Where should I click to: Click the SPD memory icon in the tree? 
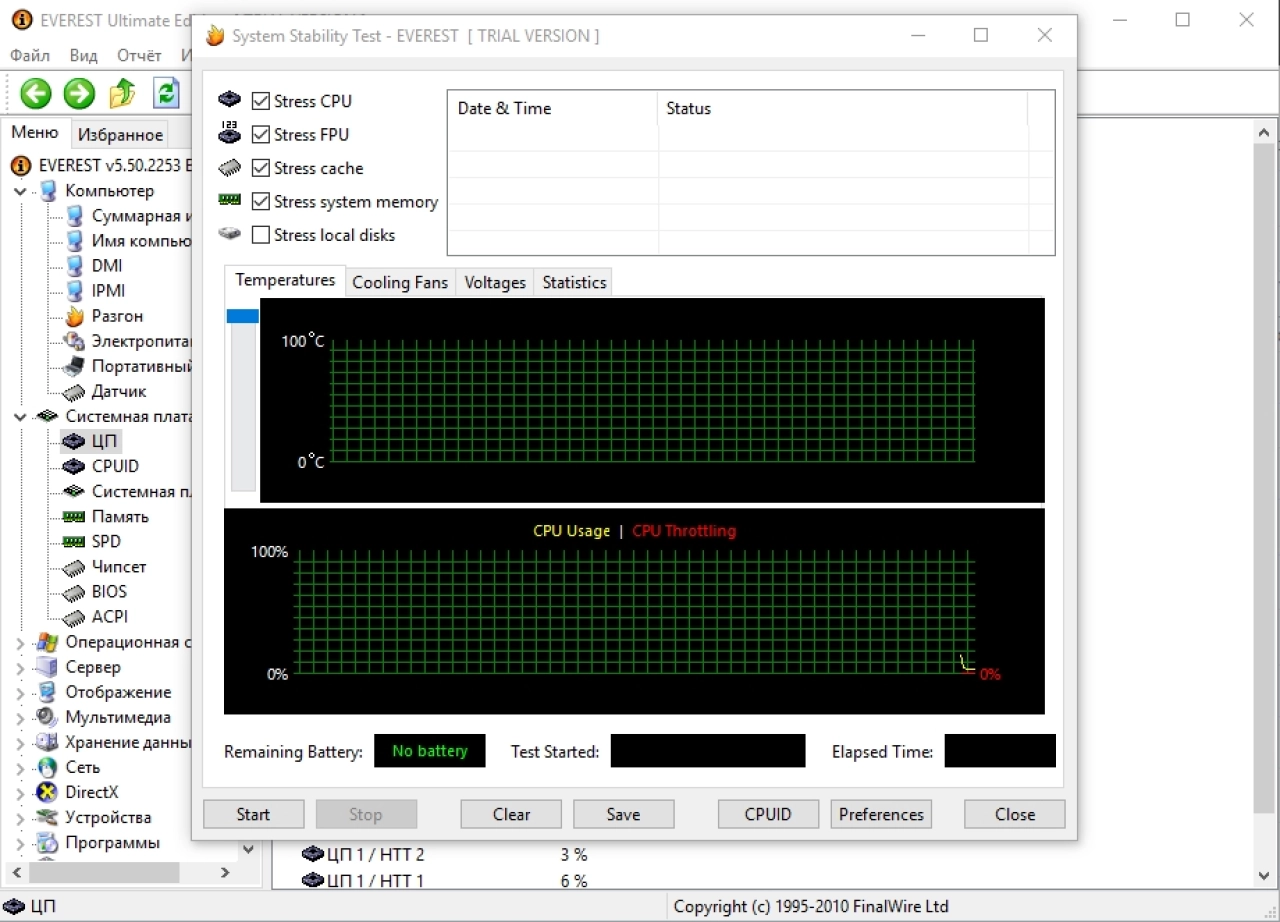point(74,542)
